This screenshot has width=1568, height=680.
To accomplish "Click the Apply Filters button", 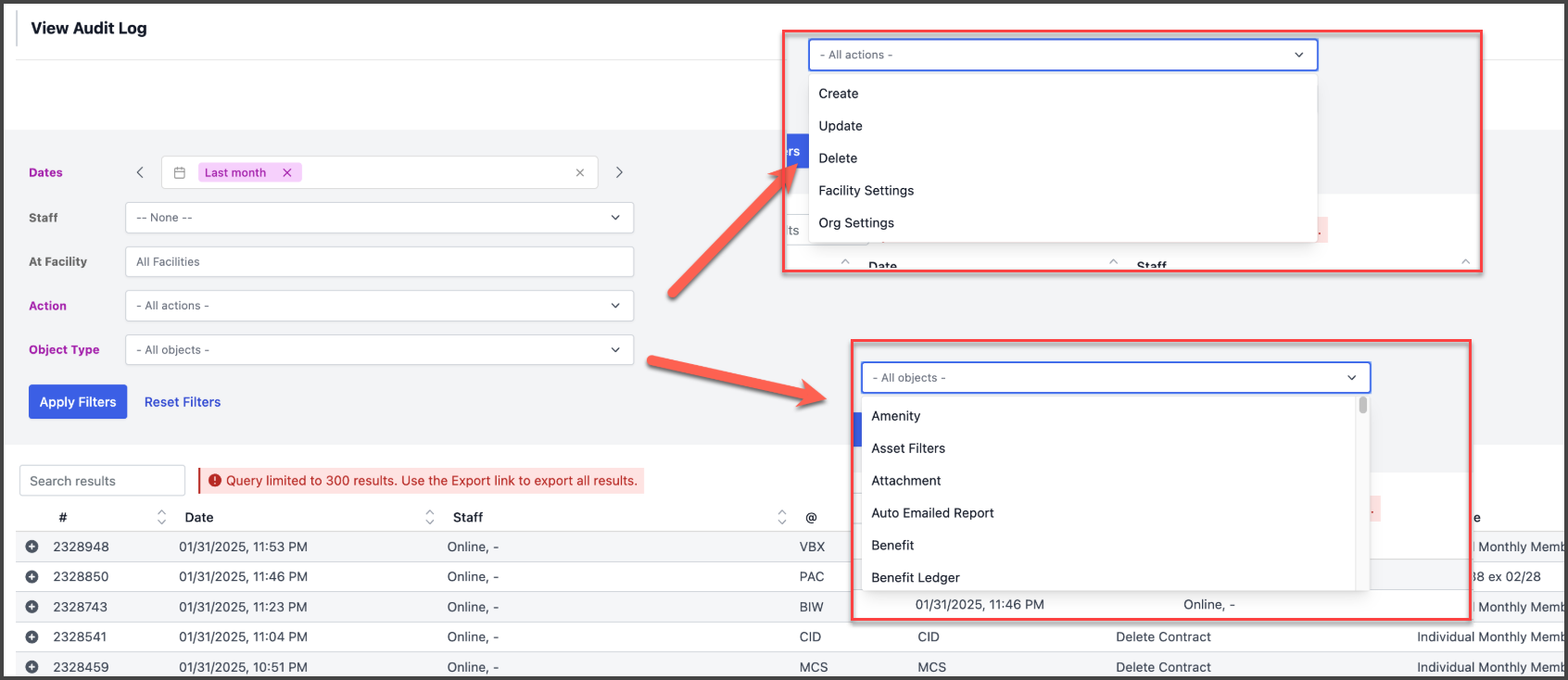I will 78,402.
